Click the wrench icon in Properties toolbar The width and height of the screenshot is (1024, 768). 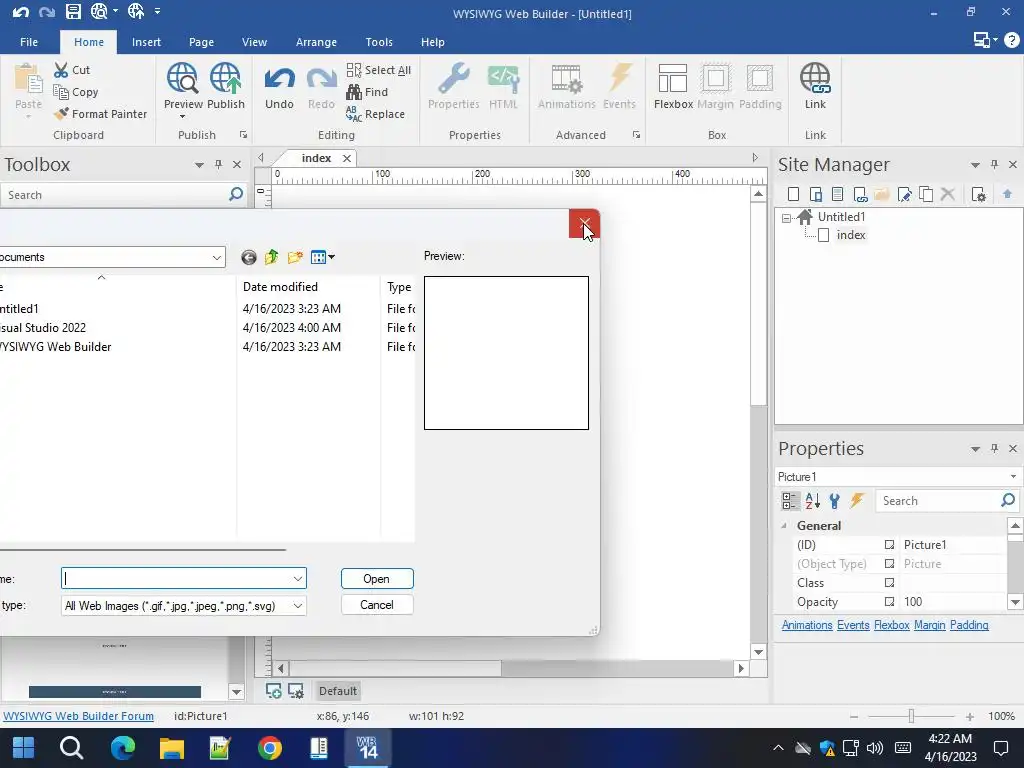[835, 501]
